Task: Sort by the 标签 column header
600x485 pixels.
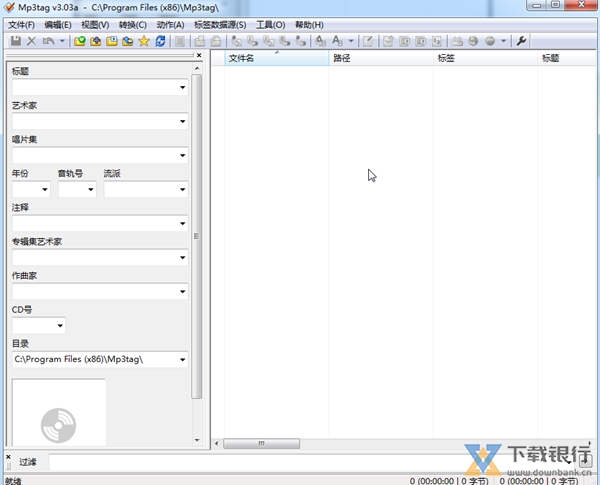Action: 485,58
